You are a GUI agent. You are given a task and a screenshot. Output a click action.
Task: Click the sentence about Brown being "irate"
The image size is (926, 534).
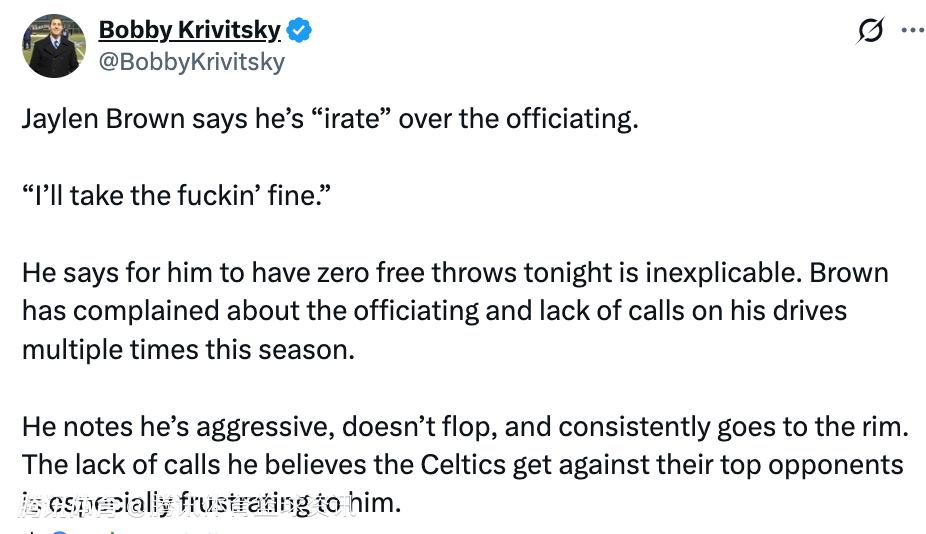(329, 119)
